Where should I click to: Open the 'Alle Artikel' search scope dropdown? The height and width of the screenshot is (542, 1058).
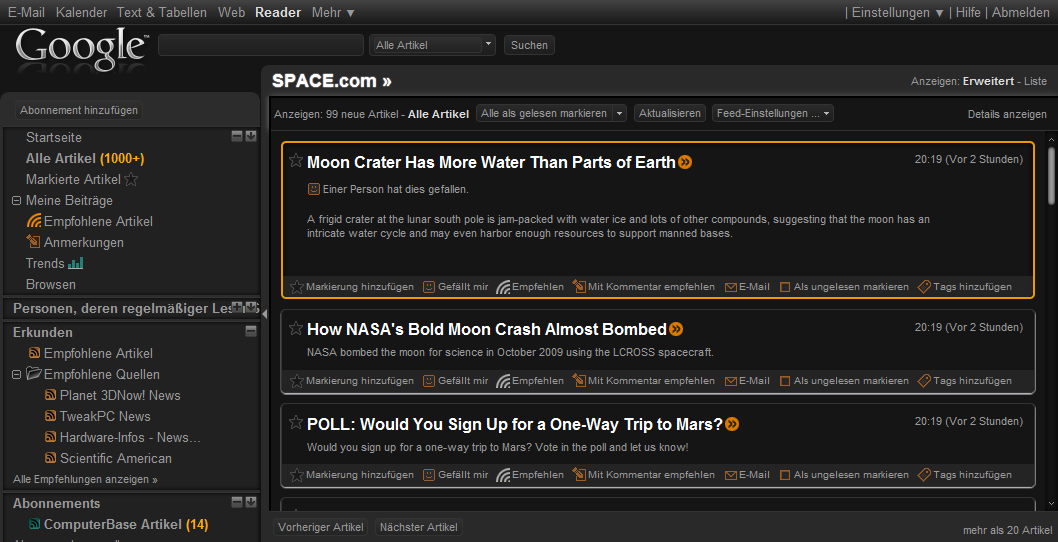[x=433, y=45]
